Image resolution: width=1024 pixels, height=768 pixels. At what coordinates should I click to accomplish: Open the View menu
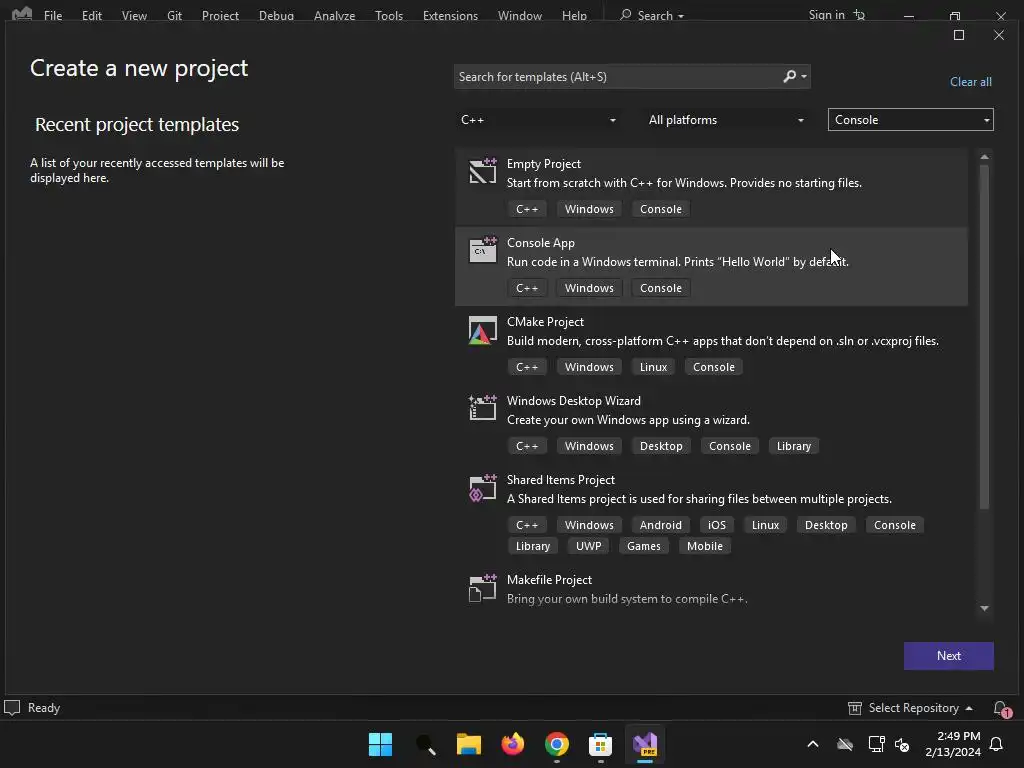coord(134,15)
